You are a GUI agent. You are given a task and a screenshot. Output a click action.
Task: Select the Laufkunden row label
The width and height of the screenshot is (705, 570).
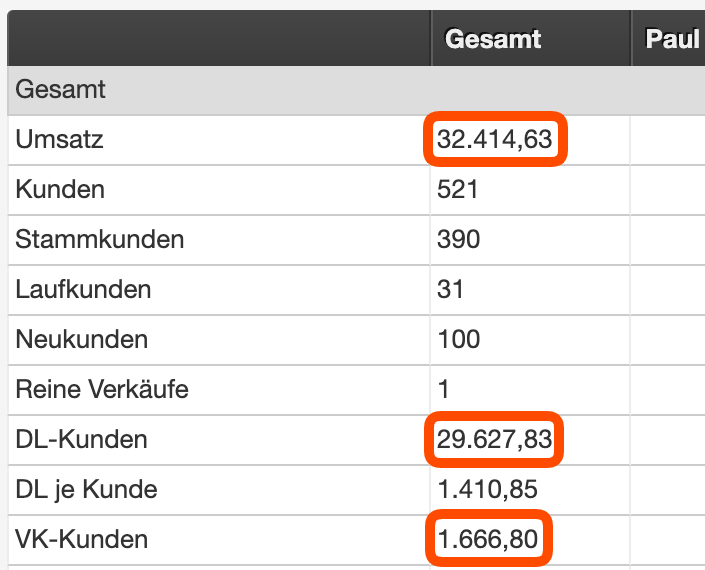tap(83, 289)
